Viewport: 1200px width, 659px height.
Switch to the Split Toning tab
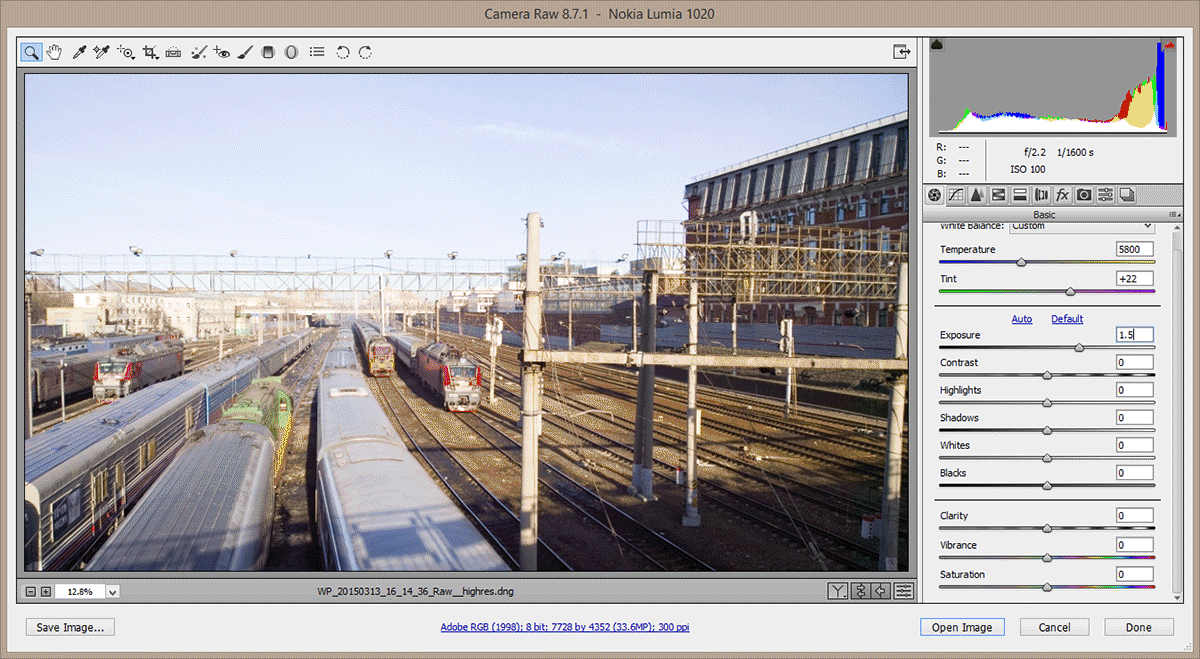point(1020,195)
